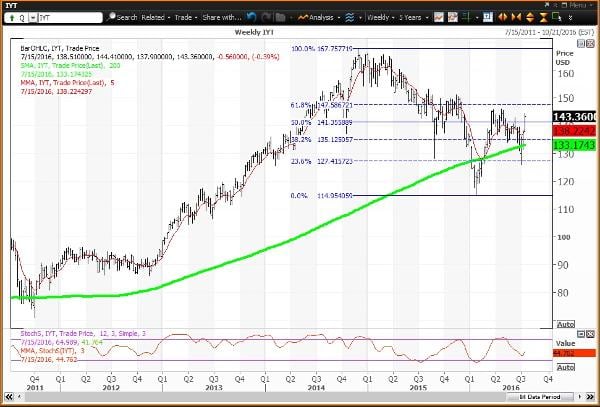The width and height of the screenshot is (600, 407).
Task: Minimize the stochastic indicator pane
Action: point(580,334)
